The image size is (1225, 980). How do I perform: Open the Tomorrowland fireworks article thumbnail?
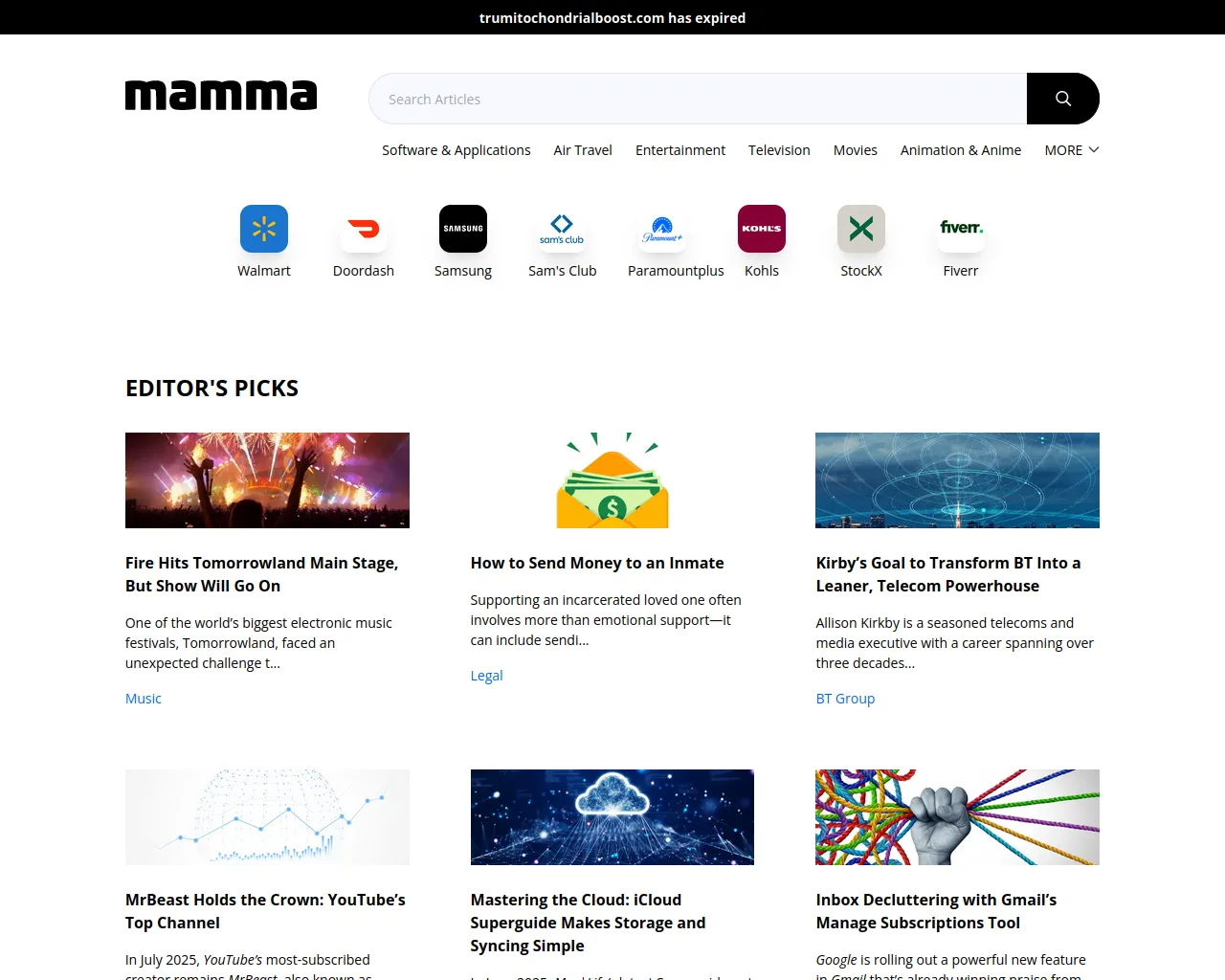(267, 480)
